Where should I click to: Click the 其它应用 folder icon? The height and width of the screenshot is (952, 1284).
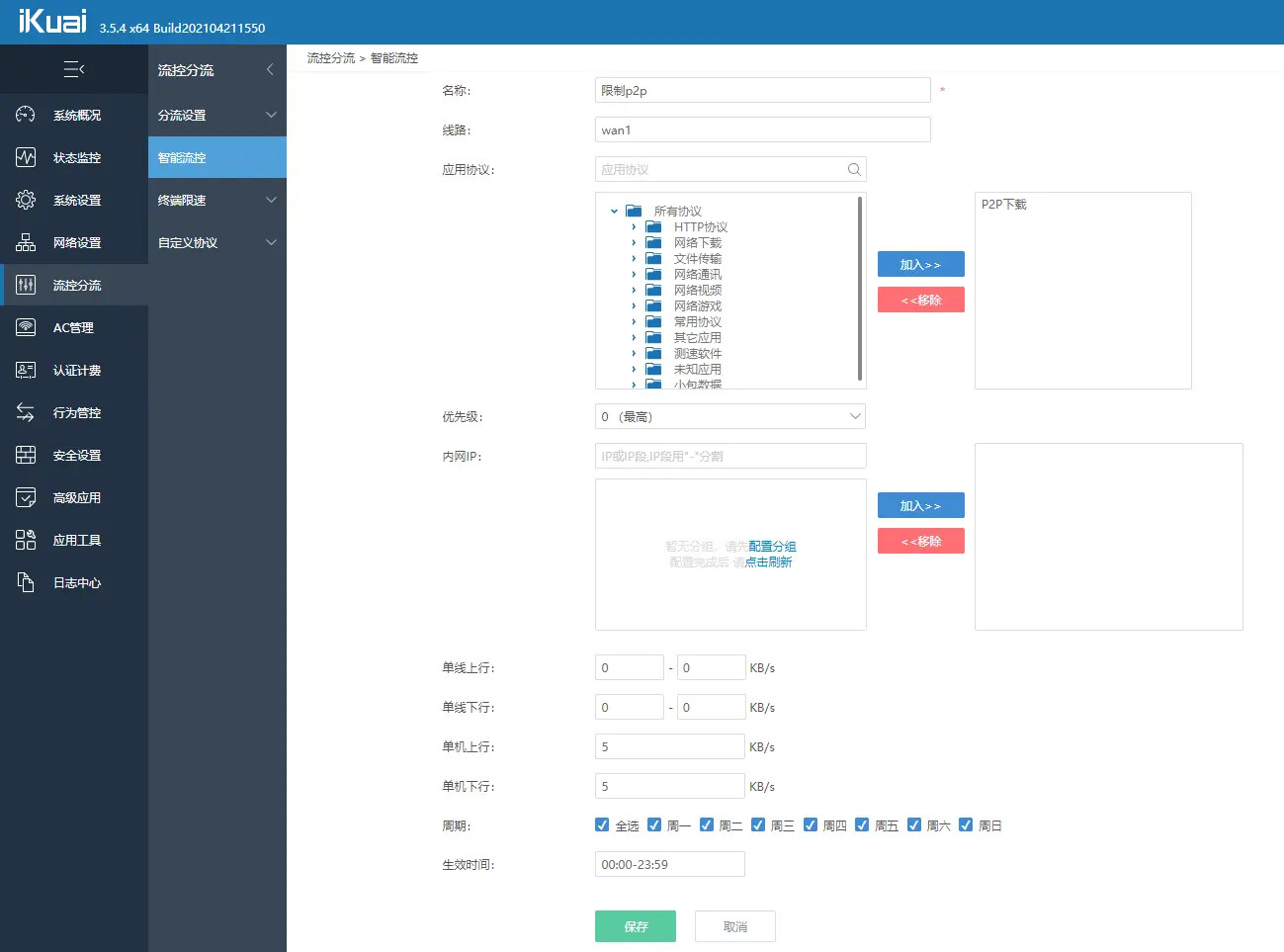coord(653,337)
